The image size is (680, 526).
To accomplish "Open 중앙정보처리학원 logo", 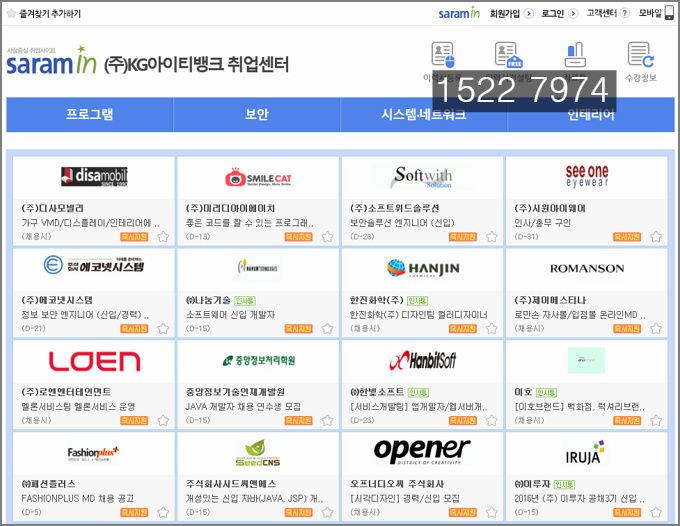I will point(258,360).
